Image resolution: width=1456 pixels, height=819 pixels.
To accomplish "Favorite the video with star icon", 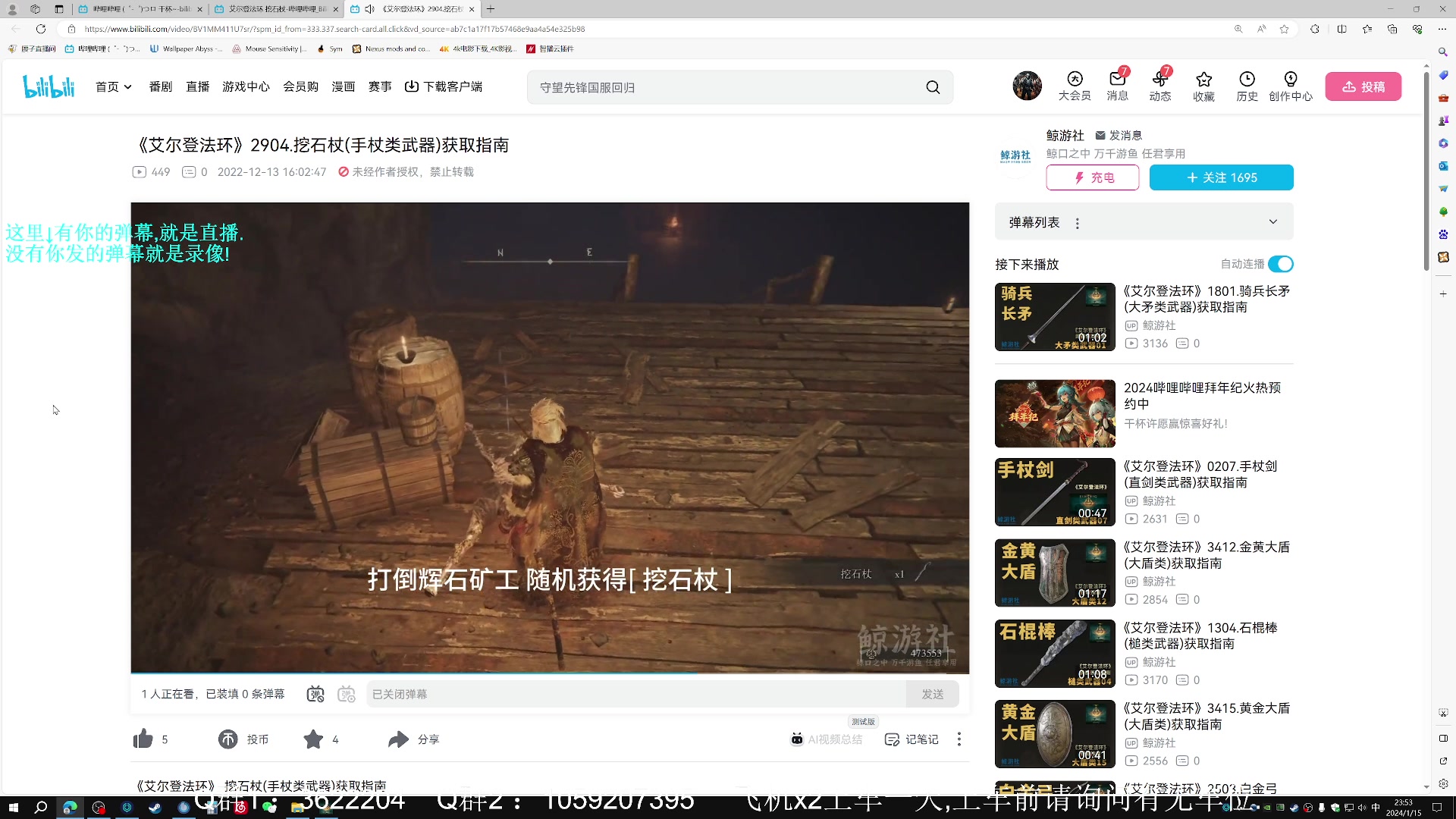I will tap(313, 739).
